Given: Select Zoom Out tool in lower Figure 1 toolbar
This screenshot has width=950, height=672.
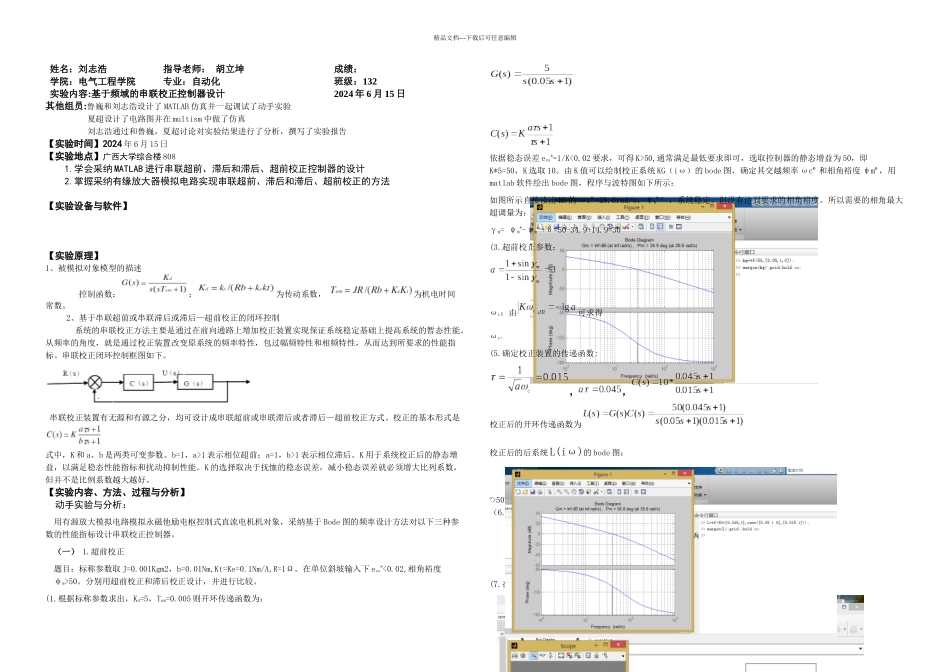Looking at the screenshot, I should (566, 492).
